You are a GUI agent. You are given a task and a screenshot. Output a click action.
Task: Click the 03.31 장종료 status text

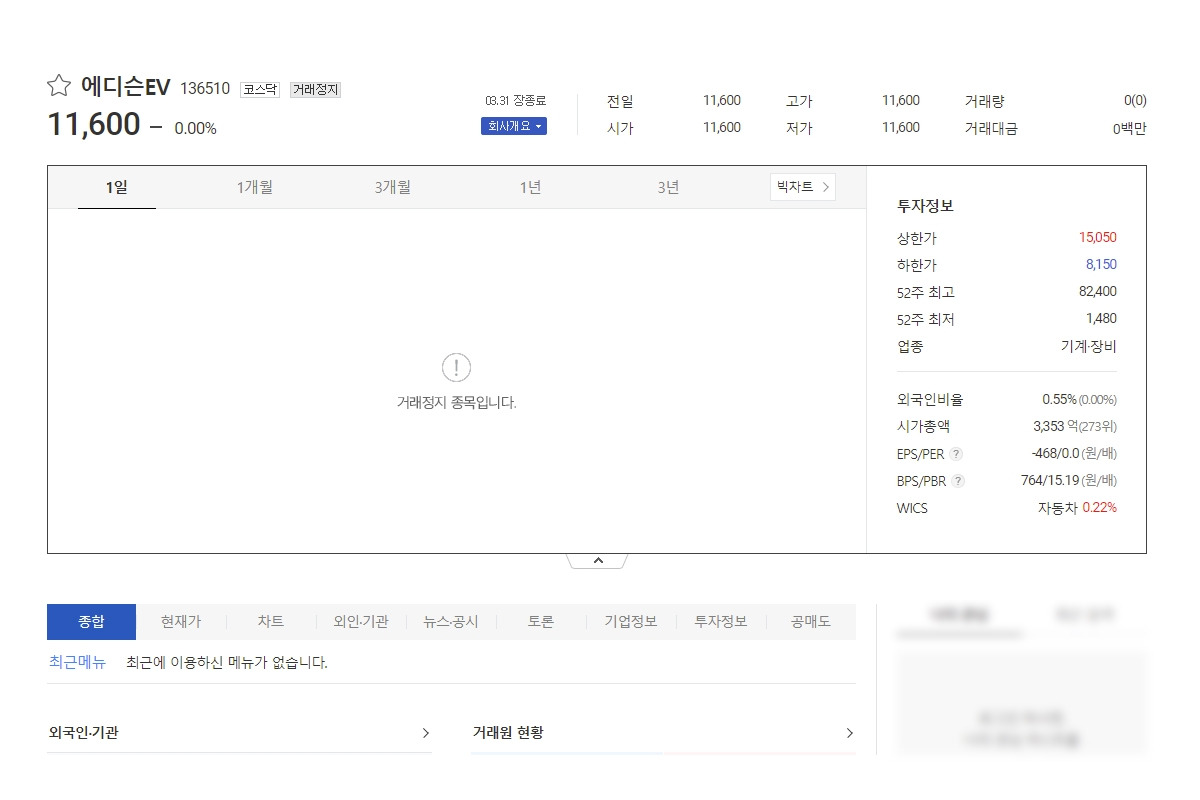pyautogui.click(x=516, y=101)
